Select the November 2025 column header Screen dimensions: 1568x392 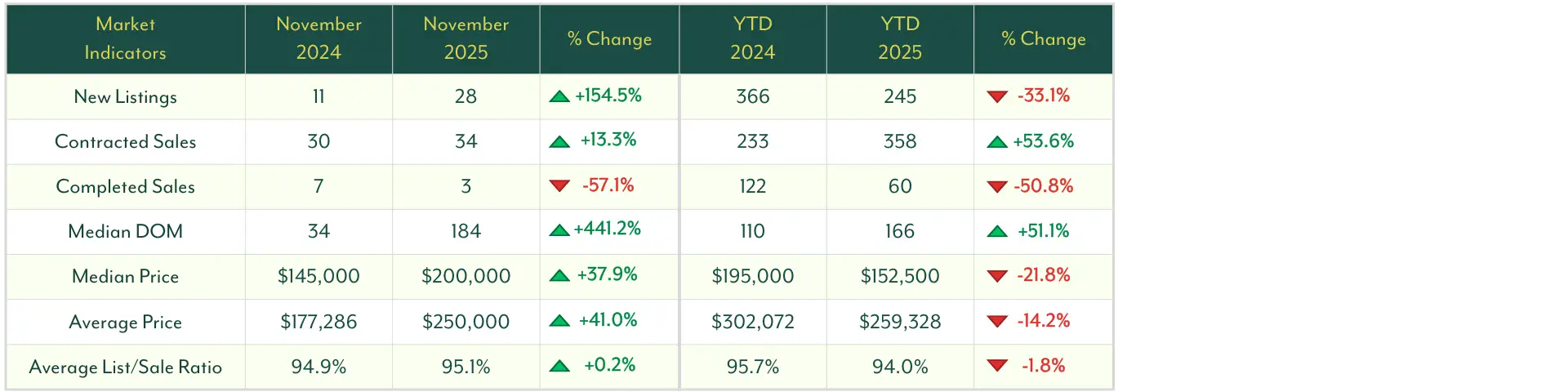pos(465,38)
